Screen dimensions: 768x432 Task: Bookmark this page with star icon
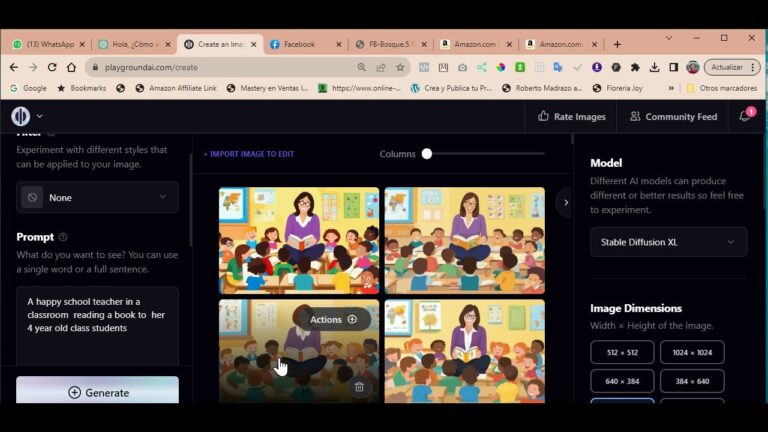coord(400,67)
